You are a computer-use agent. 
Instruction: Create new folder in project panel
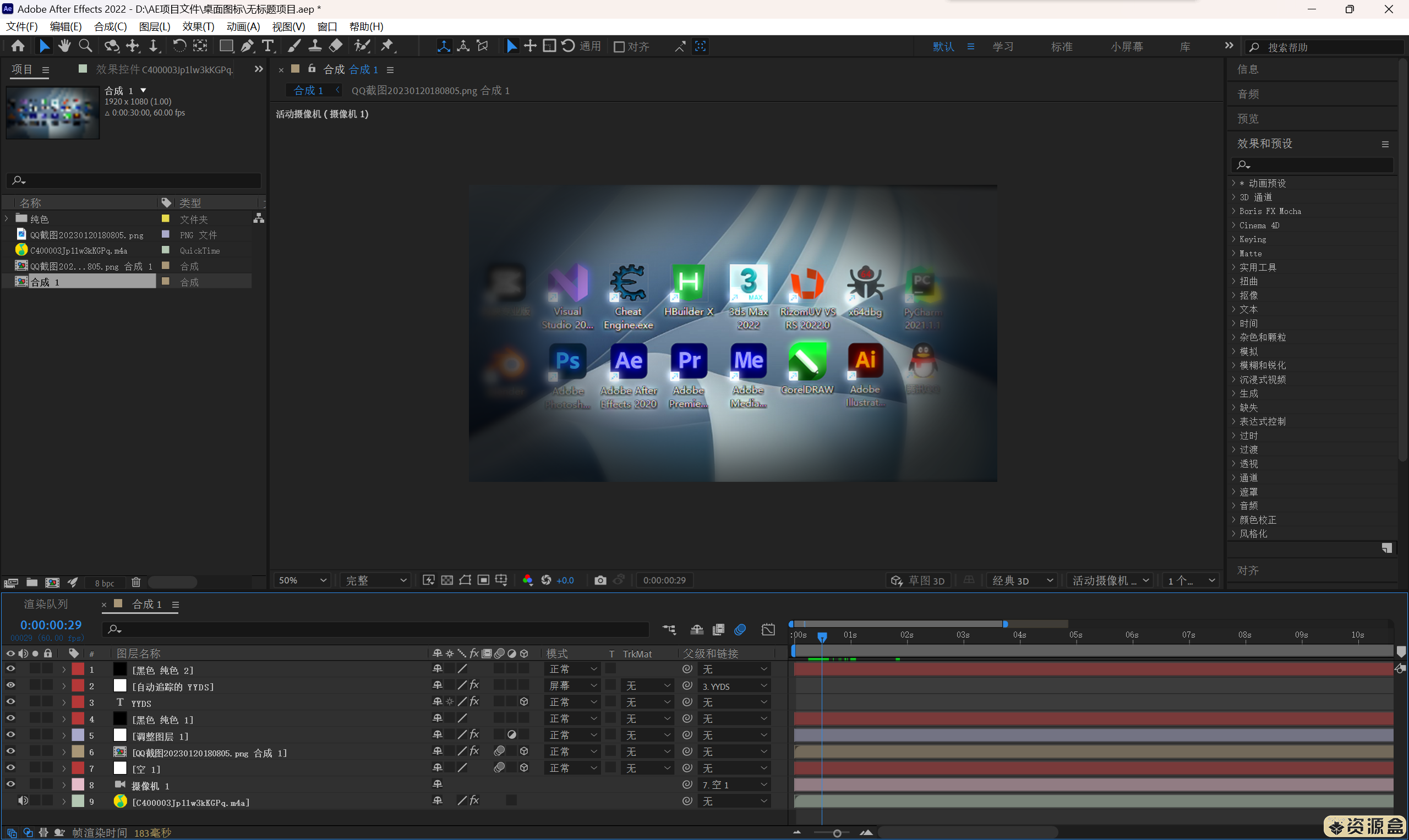click(32, 583)
